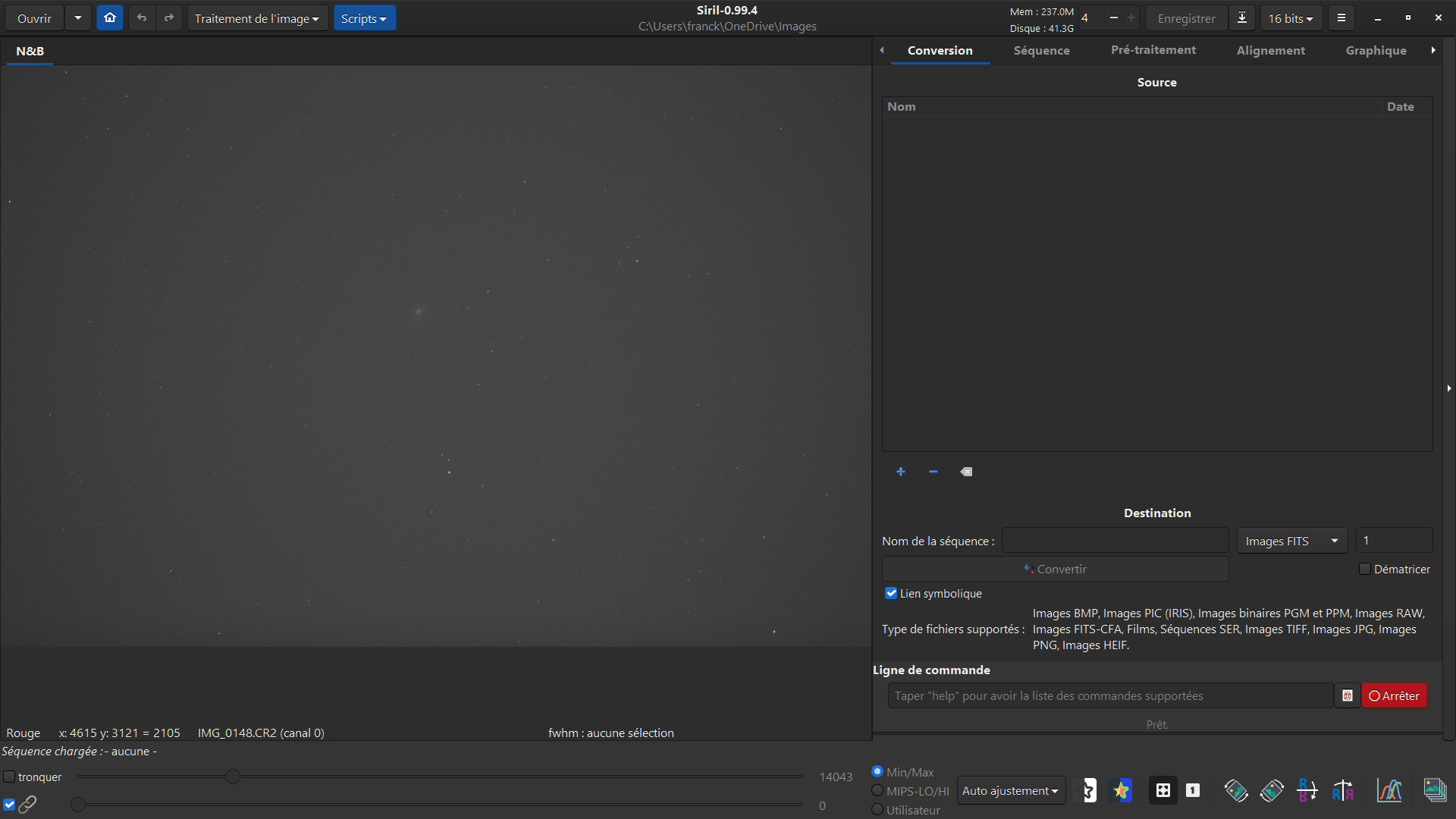Enable the Dématricer checkbox
1456x819 pixels.
click(x=1365, y=569)
